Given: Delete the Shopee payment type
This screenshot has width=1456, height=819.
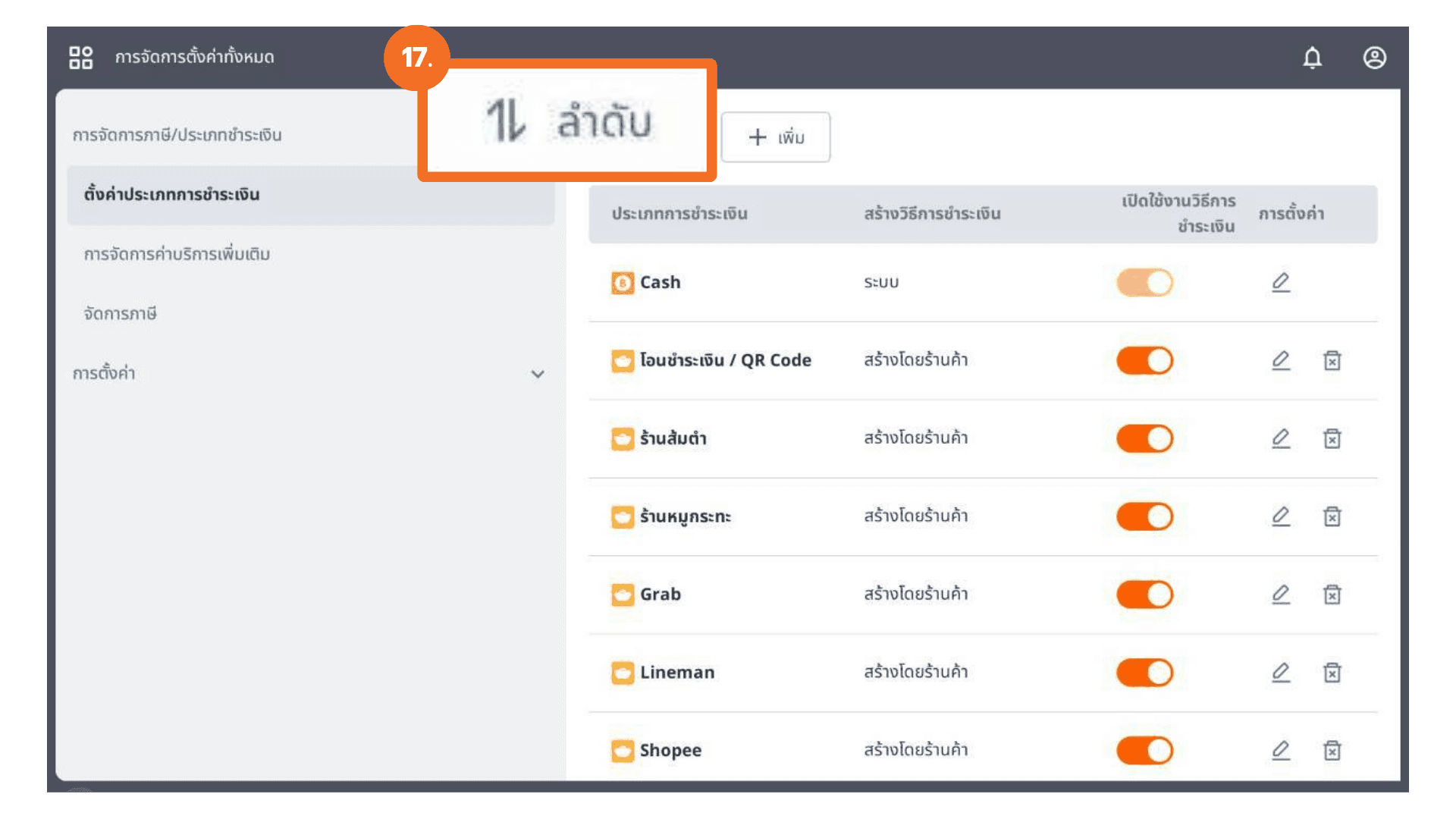Looking at the screenshot, I should click(x=1332, y=751).
